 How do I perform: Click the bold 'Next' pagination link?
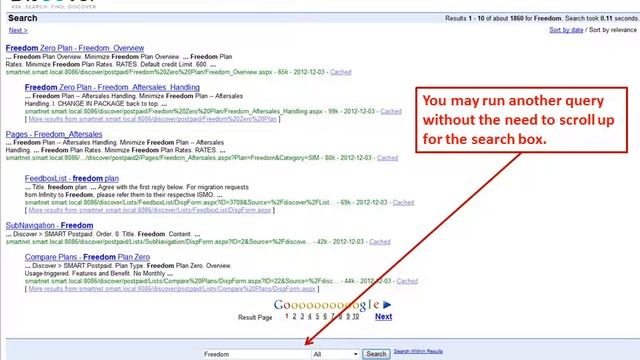383,316
